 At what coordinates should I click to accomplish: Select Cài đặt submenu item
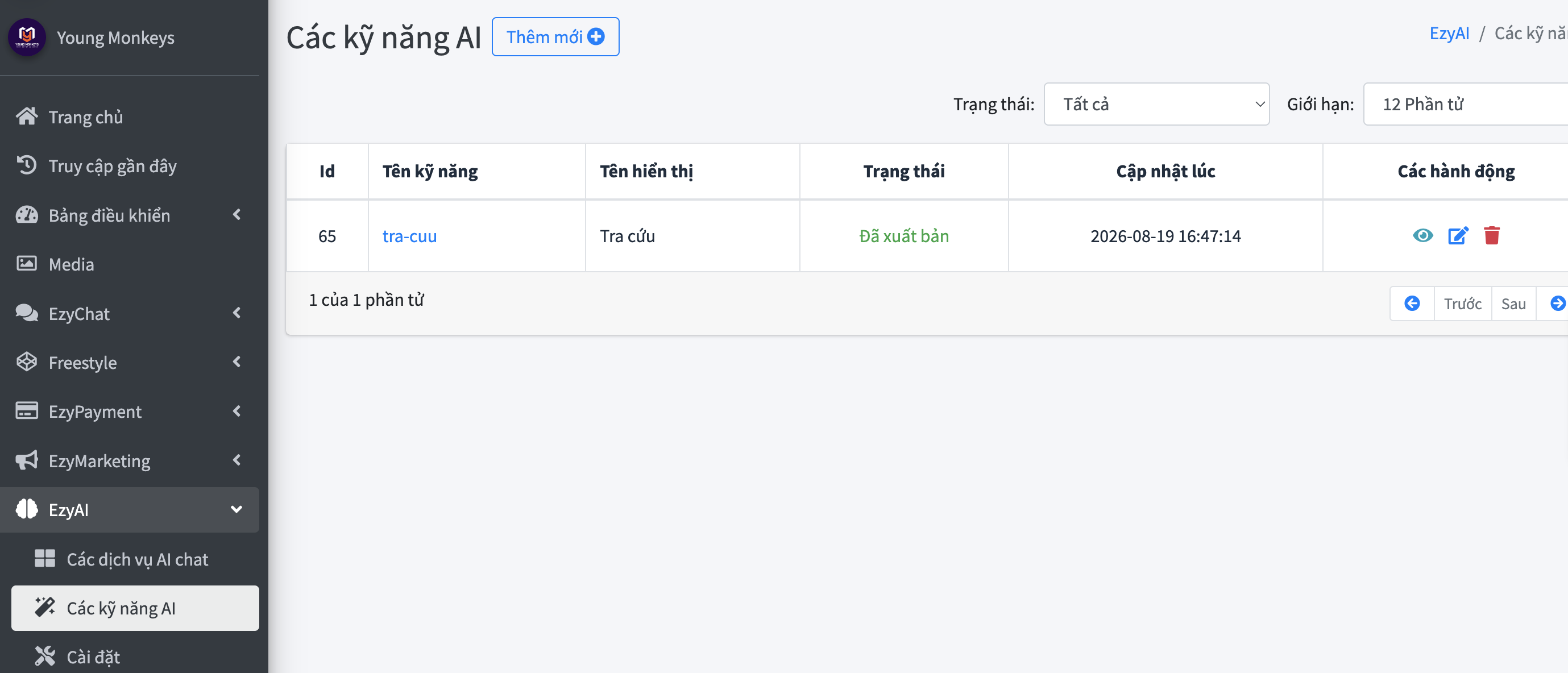(x=135, y=657)
